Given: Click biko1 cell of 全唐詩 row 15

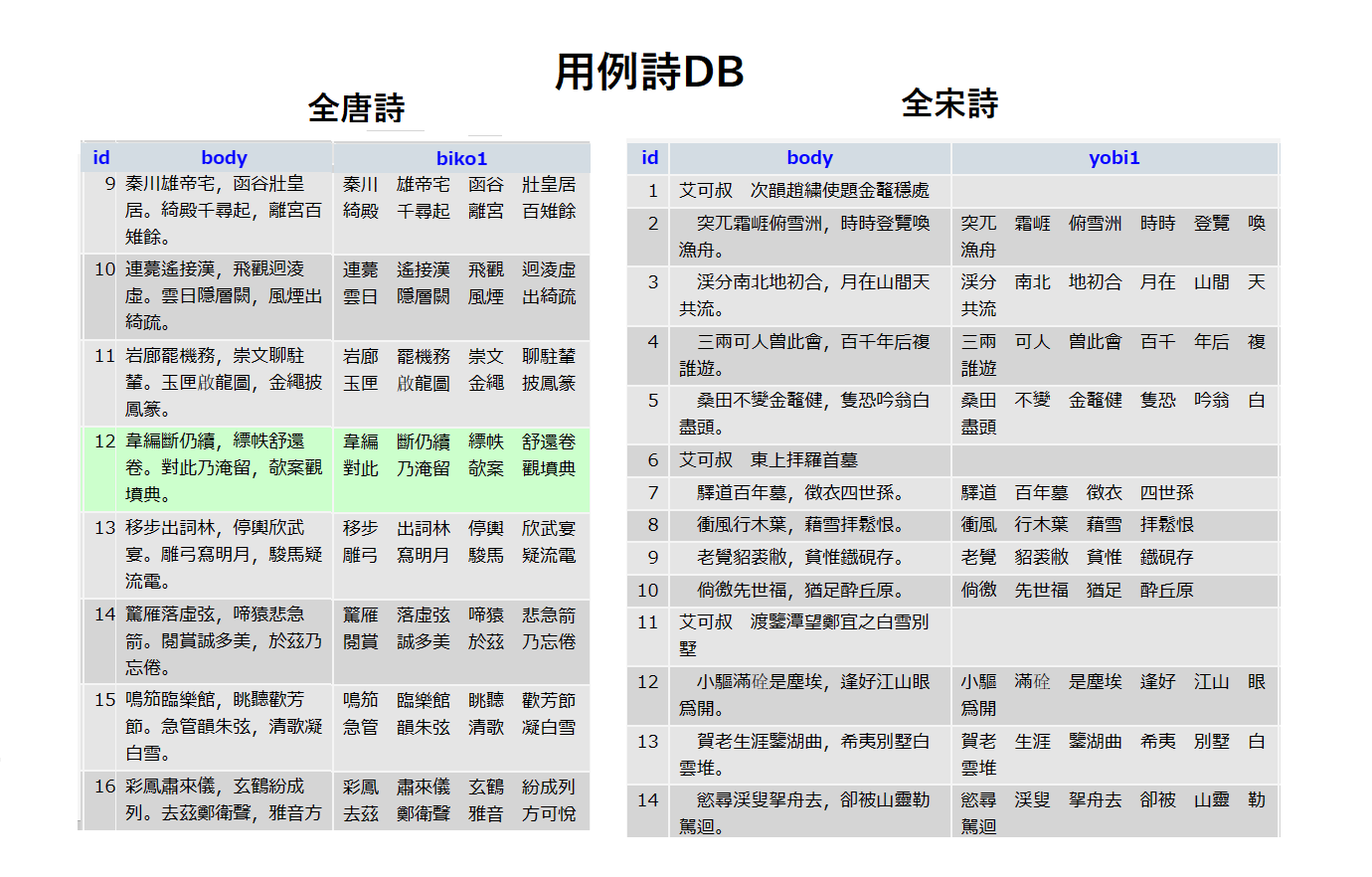Looking at the screenshot, I should point(461,727).
